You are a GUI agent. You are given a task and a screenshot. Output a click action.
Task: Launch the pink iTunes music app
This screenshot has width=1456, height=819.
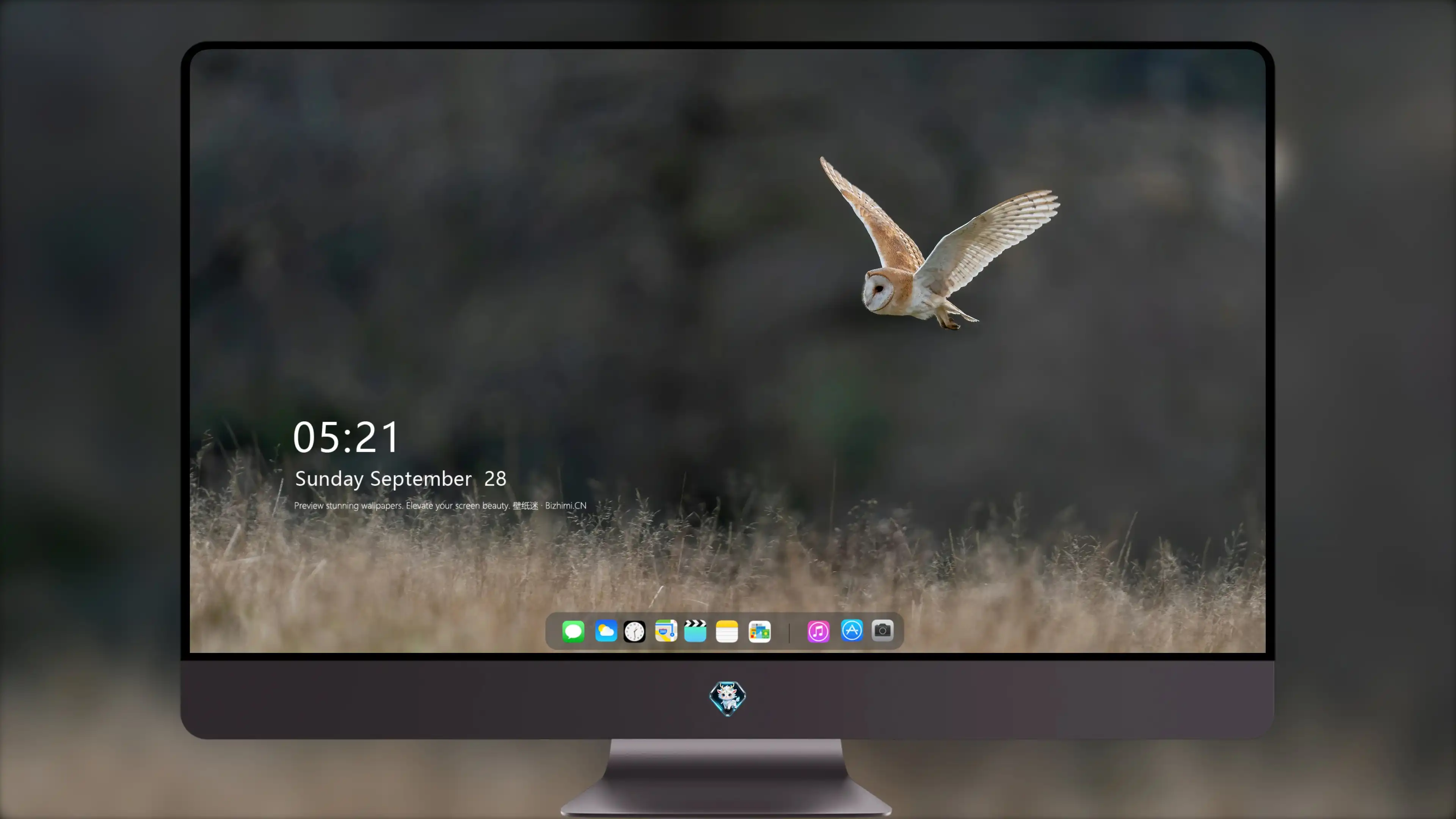[819, 631]
